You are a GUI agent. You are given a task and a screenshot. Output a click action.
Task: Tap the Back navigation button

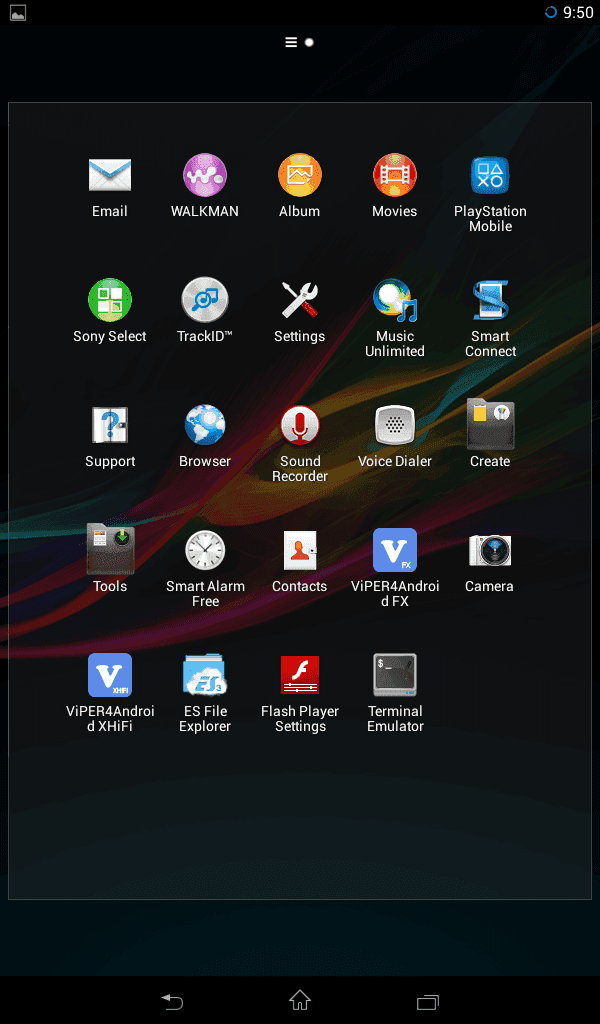pyautogui.click(x=172, y=1001)
